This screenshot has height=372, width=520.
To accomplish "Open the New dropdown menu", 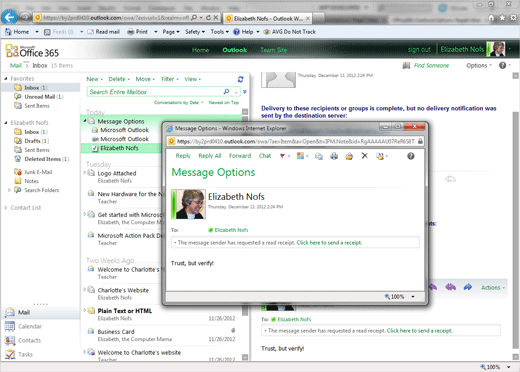I will 94,79.
